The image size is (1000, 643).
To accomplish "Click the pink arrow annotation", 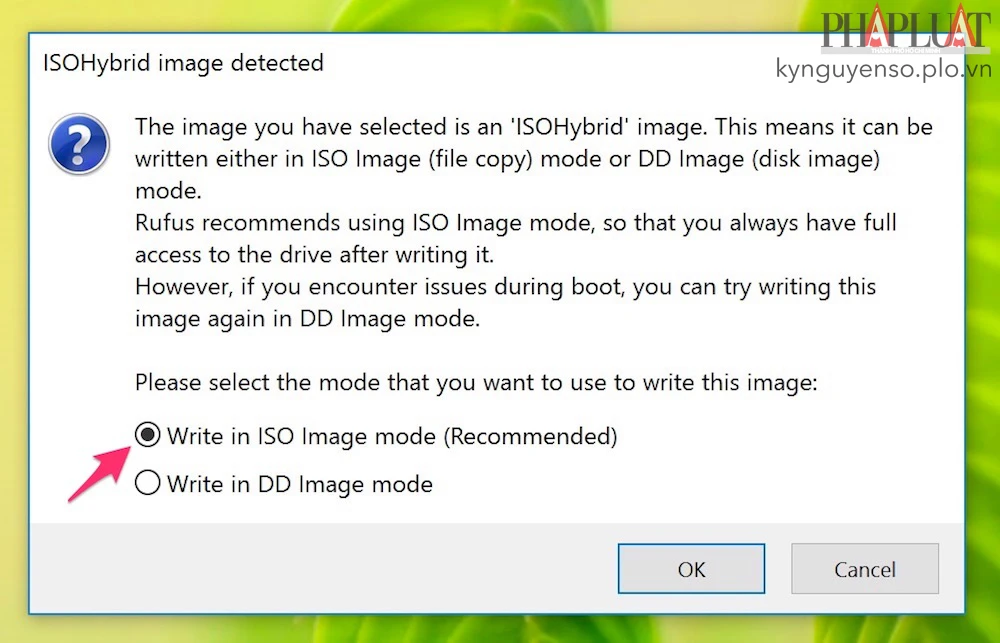I will click(x=97, y=474).
